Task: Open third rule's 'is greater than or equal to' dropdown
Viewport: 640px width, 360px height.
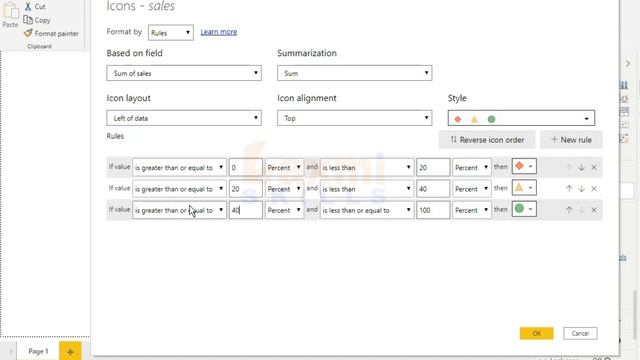Action: click(x=179, y=210)
